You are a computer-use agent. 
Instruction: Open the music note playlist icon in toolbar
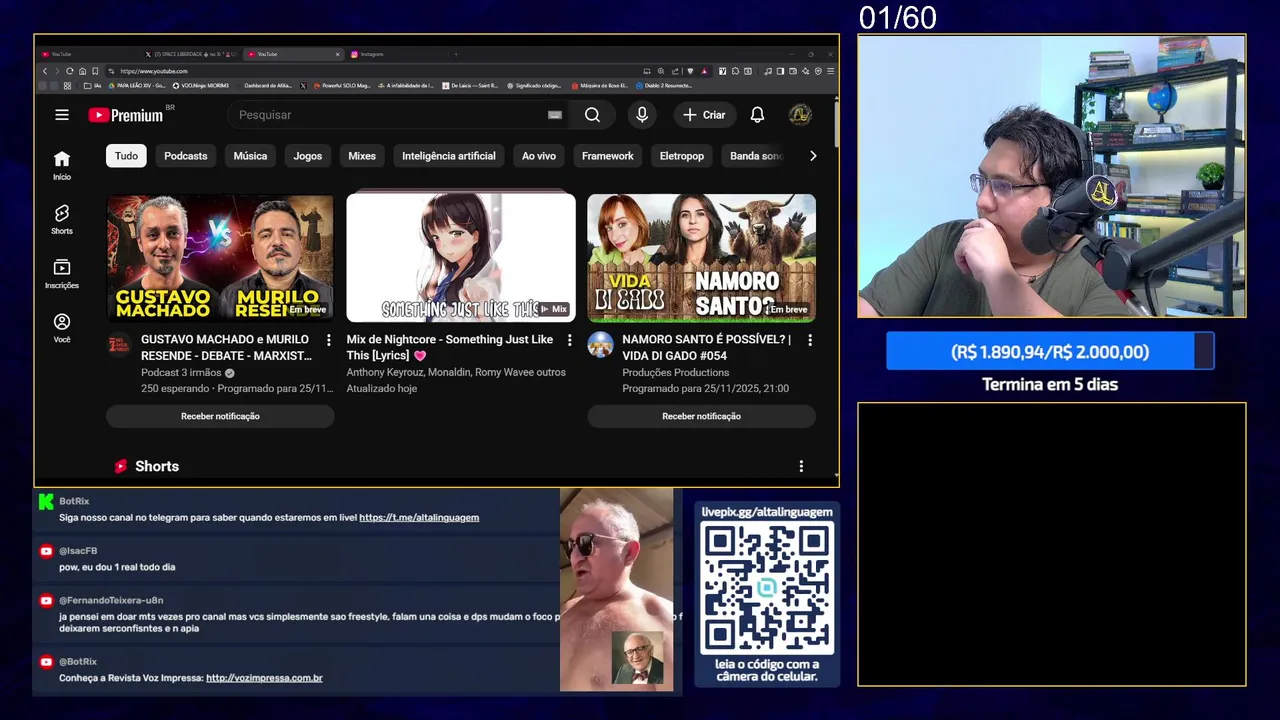click(767, 71)
